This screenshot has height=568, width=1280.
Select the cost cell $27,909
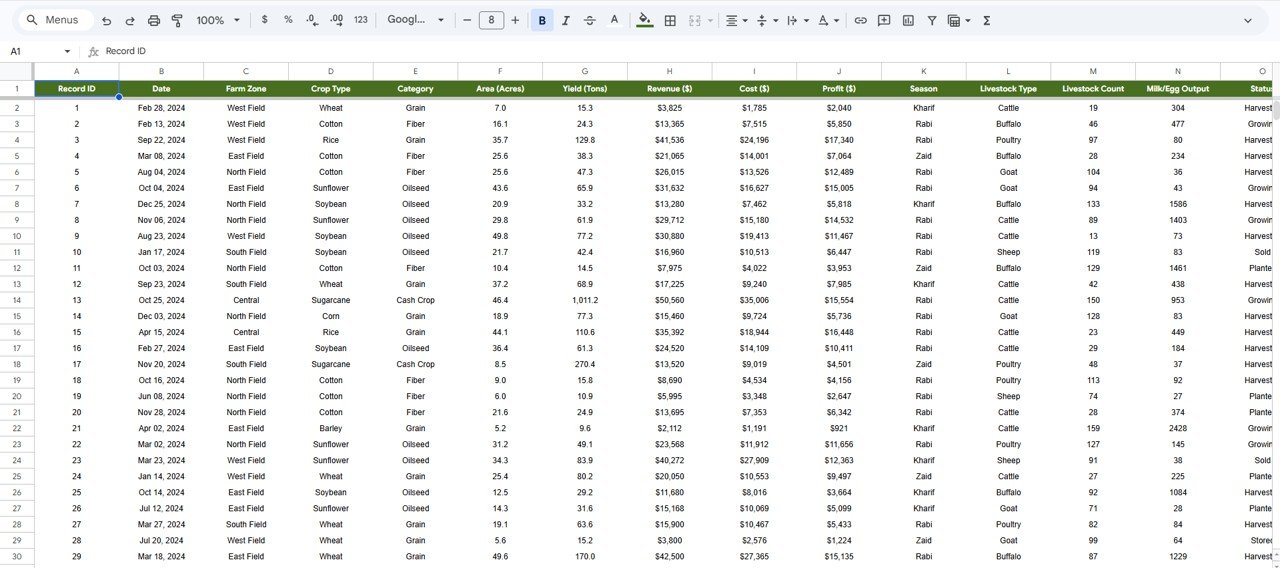point(755,460)
